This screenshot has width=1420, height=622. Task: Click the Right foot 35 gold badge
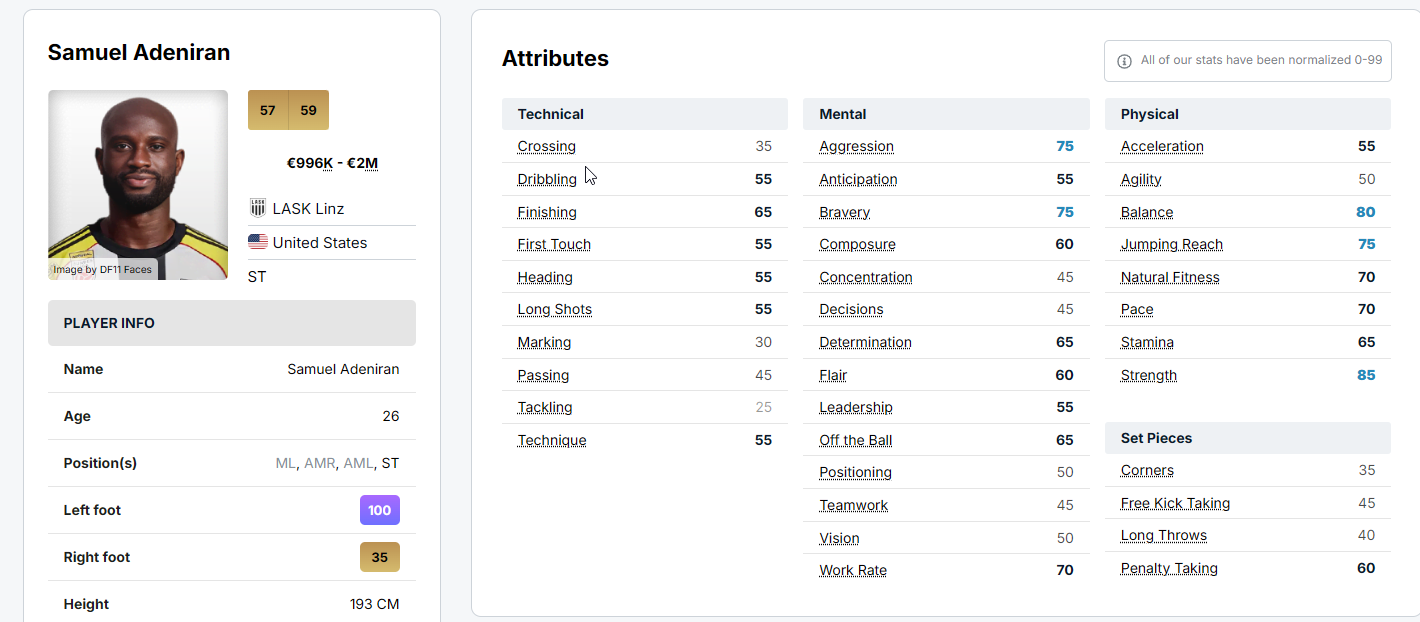[379, 557]
